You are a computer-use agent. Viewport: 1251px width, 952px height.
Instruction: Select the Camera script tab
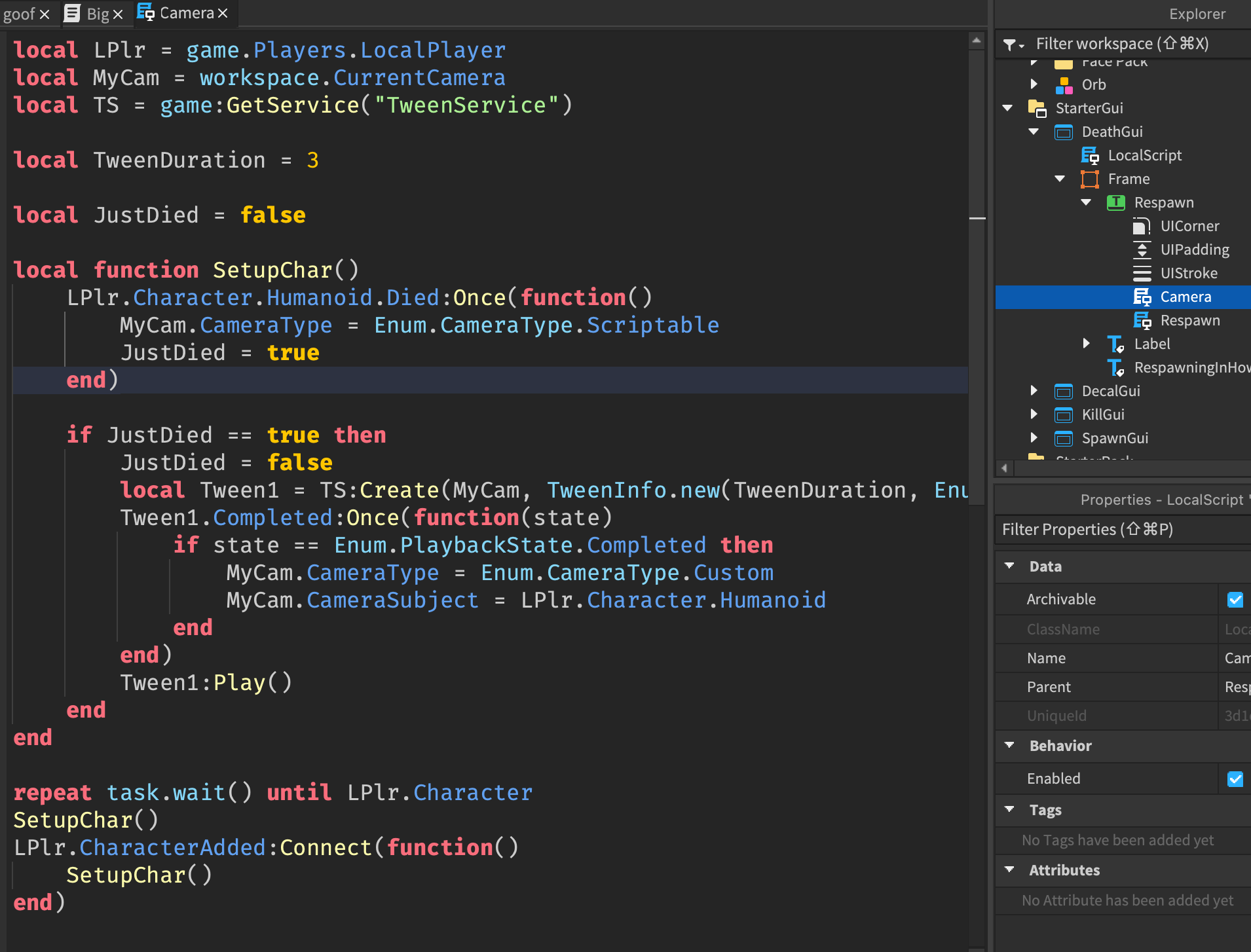187,13
